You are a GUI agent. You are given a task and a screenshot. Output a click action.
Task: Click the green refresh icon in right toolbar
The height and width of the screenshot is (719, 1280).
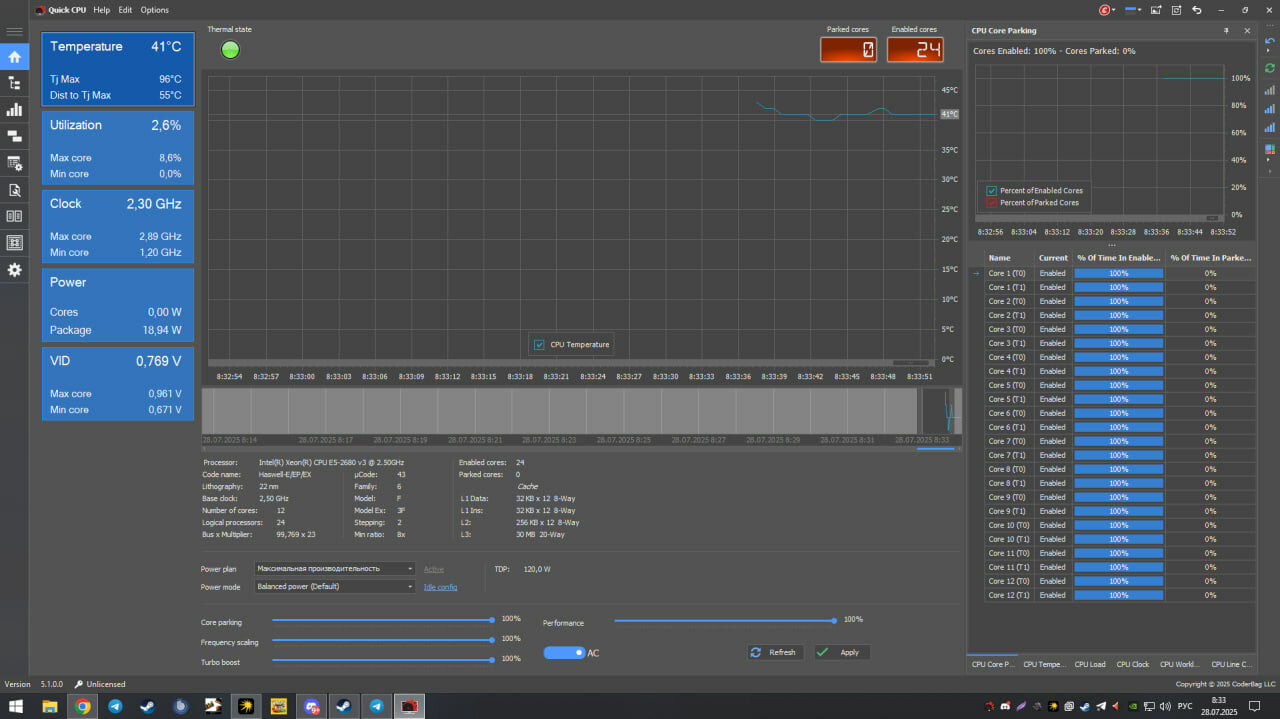[1269, 67]
